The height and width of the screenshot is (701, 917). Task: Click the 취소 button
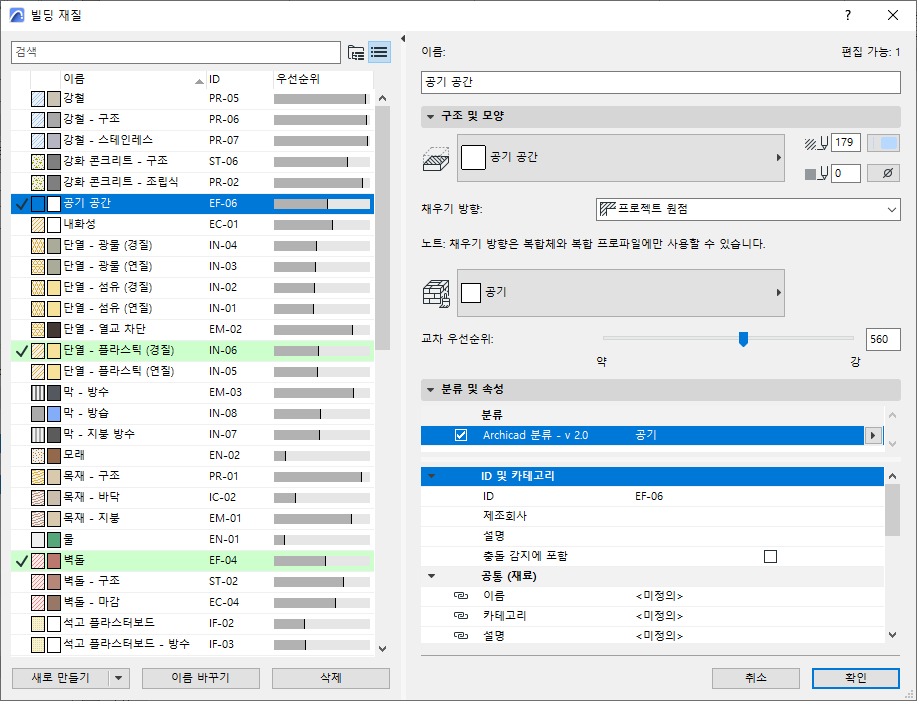[x=756, y=678]
